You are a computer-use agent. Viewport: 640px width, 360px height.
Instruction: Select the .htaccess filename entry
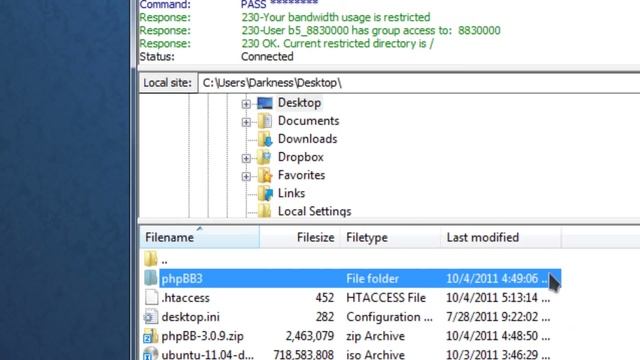[185, 298]
